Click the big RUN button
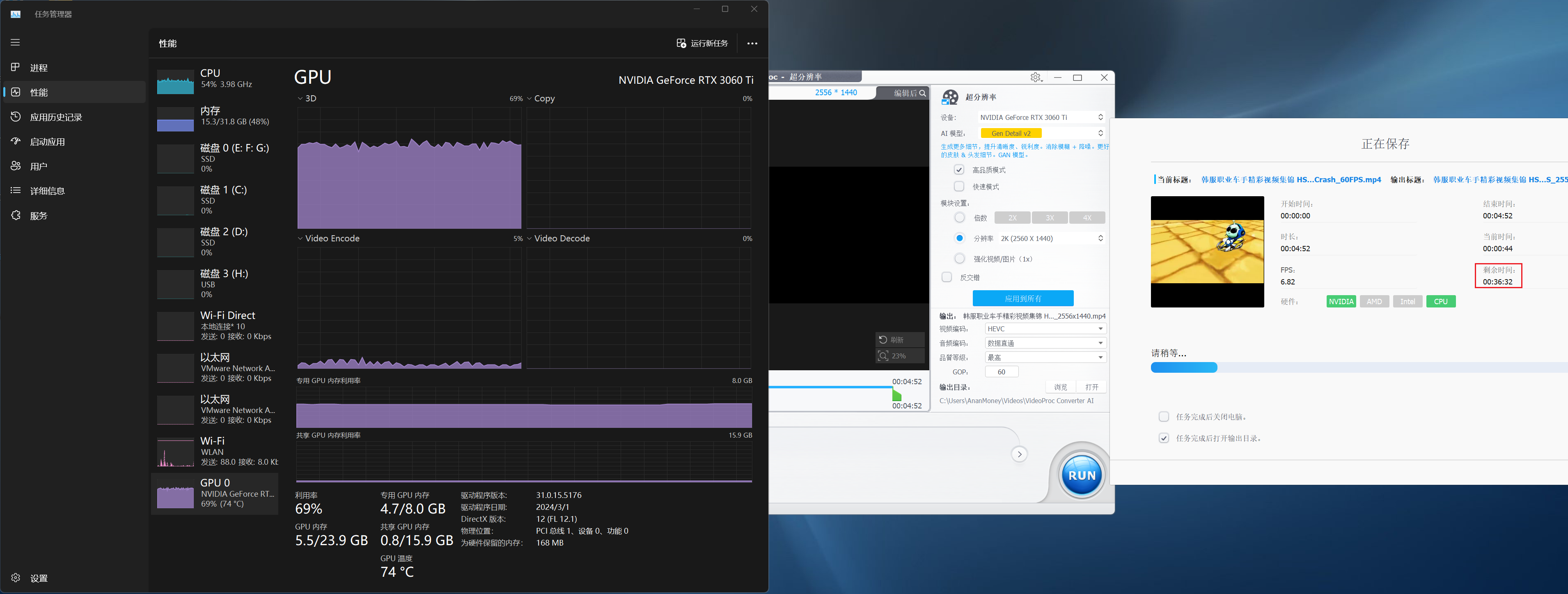 tap(1081, 475)
